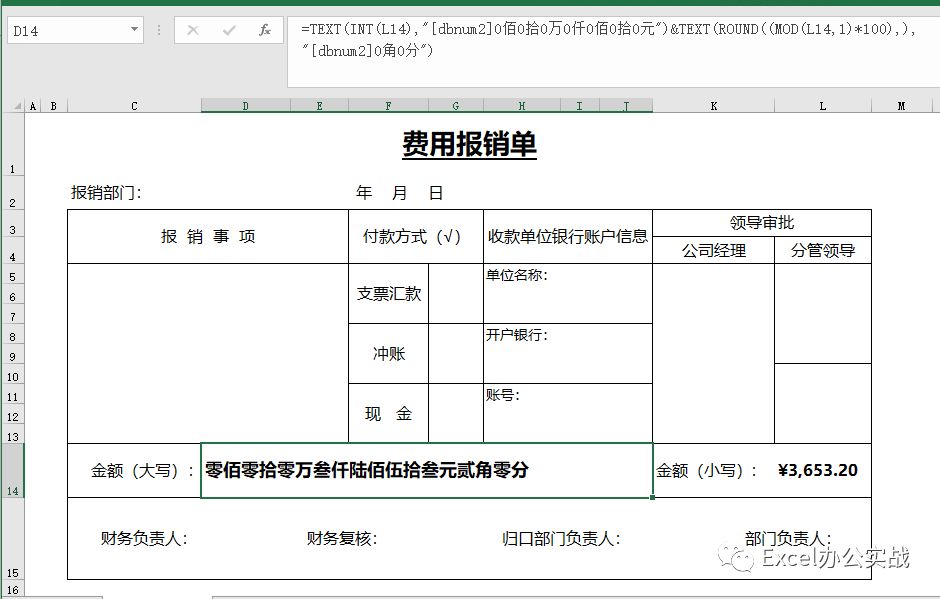Click the 归口部门负责人: label
This screenshot has width=940, height=599.
[561, 538]
